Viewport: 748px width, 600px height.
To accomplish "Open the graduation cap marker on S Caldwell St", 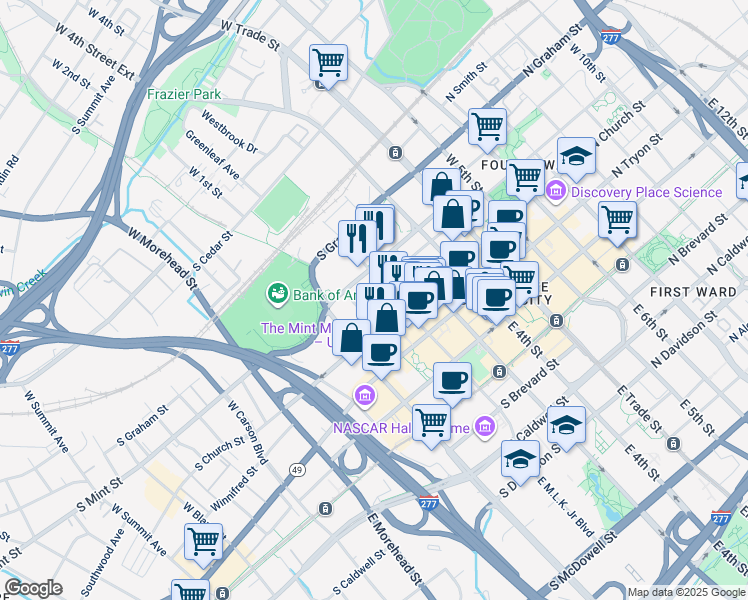I will (566, 426).
